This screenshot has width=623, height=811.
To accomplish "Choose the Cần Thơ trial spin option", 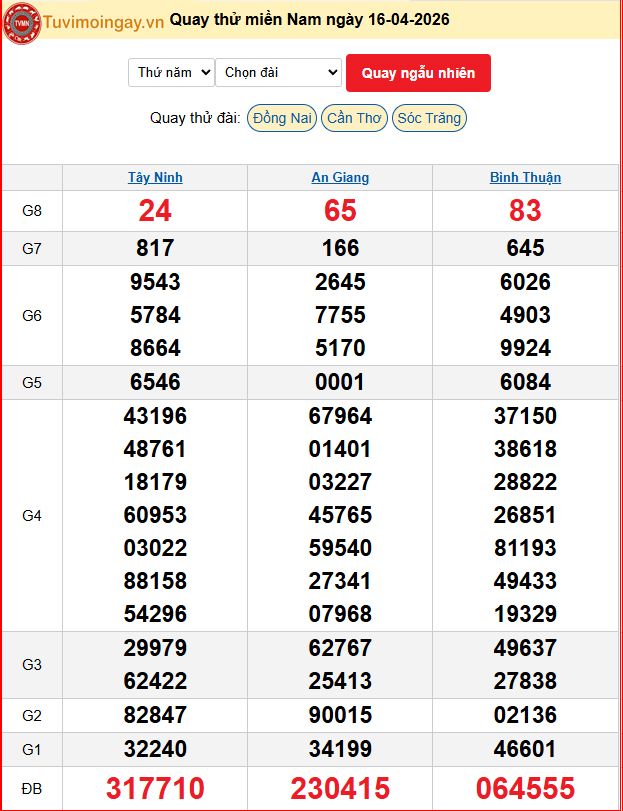I will 354,118.
